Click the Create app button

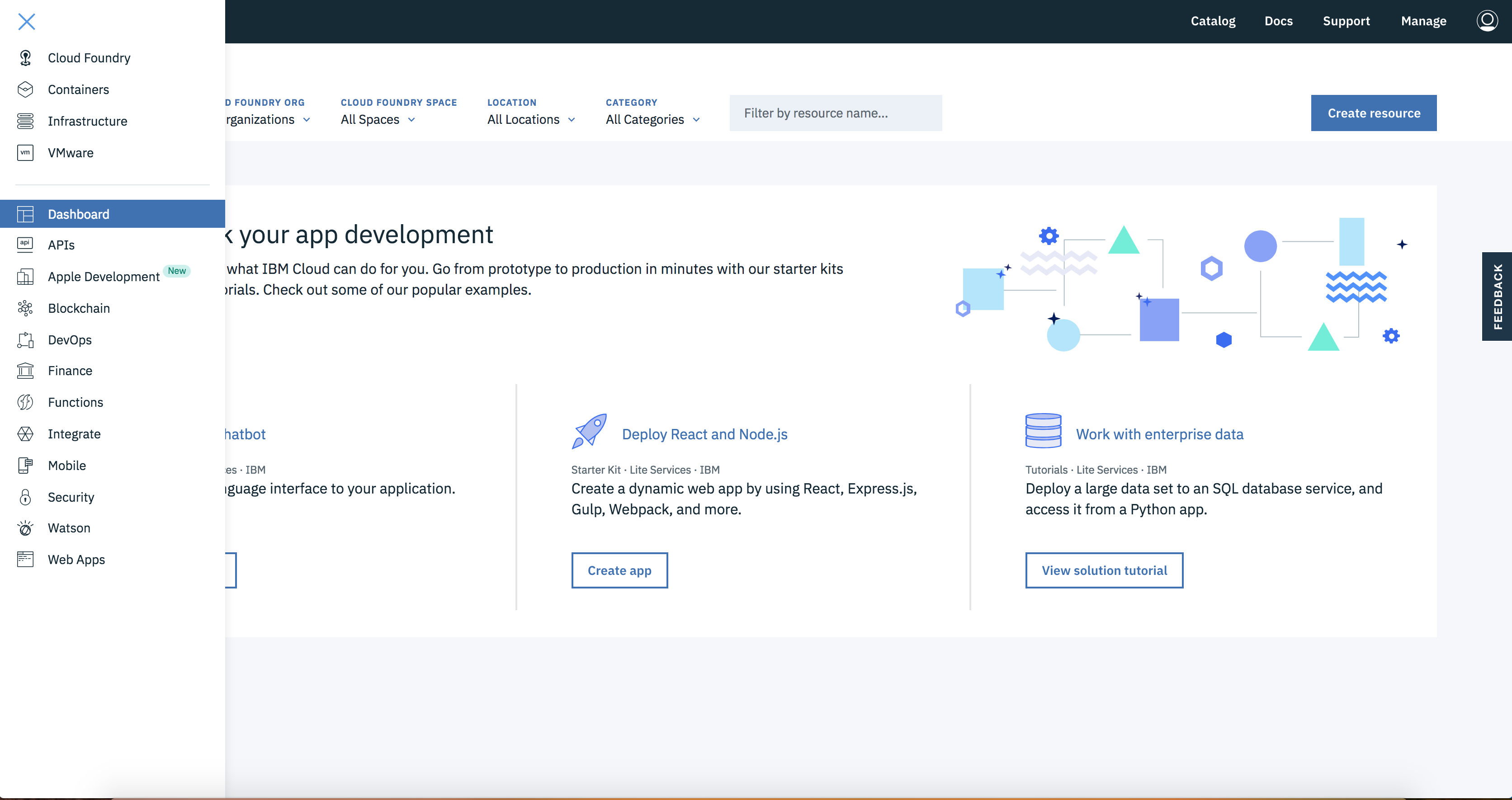619,570
